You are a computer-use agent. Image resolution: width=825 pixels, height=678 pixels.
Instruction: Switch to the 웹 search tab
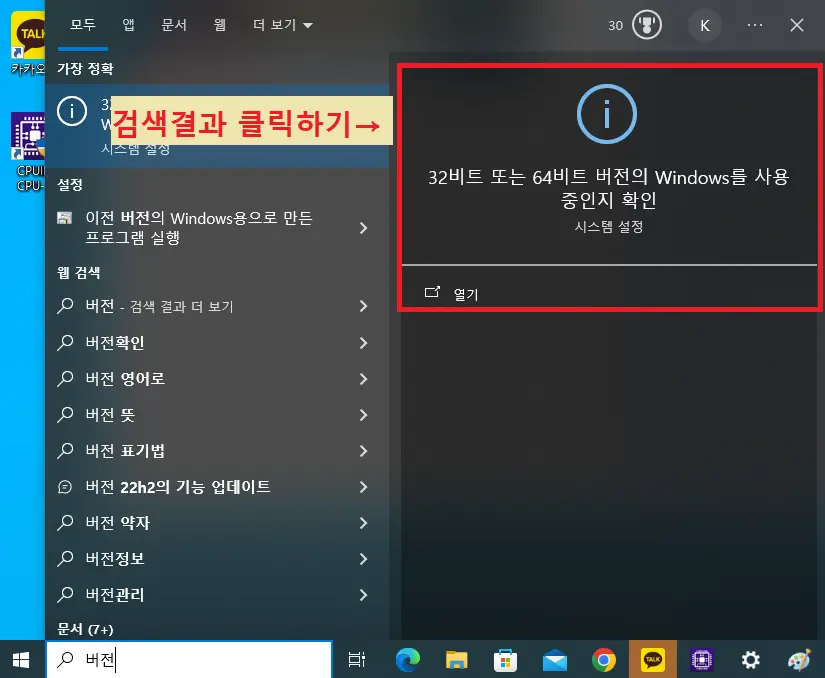tap(219, 25)
